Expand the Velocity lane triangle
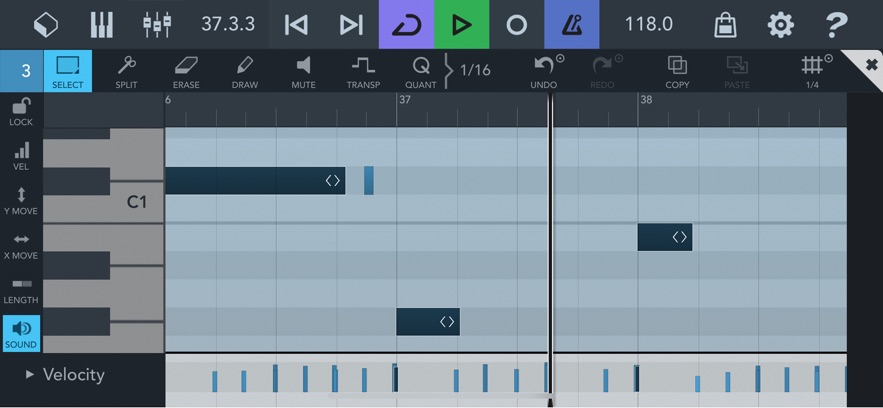This screenshot has height=408, width=883. pyautogui.click(x=30, y=374)
